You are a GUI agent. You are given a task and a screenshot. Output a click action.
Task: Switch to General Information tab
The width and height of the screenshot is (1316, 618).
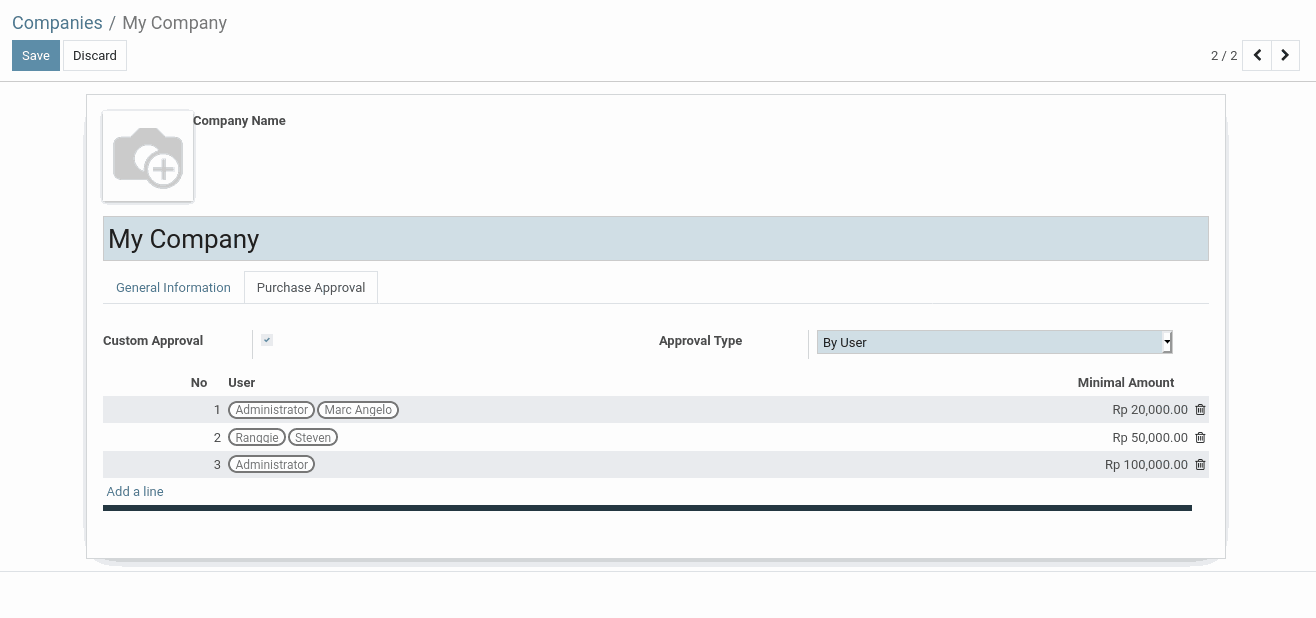click(x=173, y=288)
